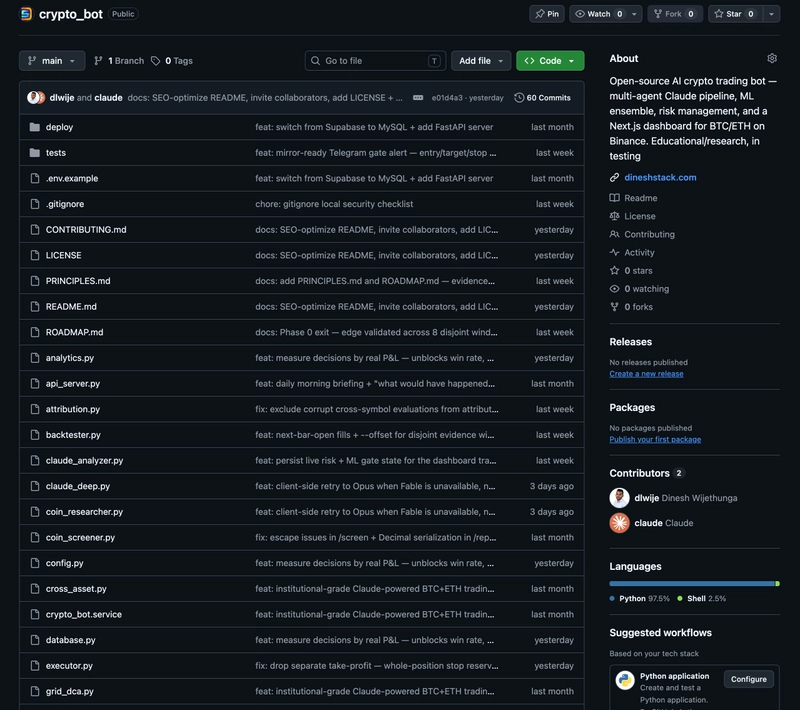This screenshot has width=800, height=710.
Task: Click the search icon in Go to file
Action: pyautogui.click(x=315, y=61)
